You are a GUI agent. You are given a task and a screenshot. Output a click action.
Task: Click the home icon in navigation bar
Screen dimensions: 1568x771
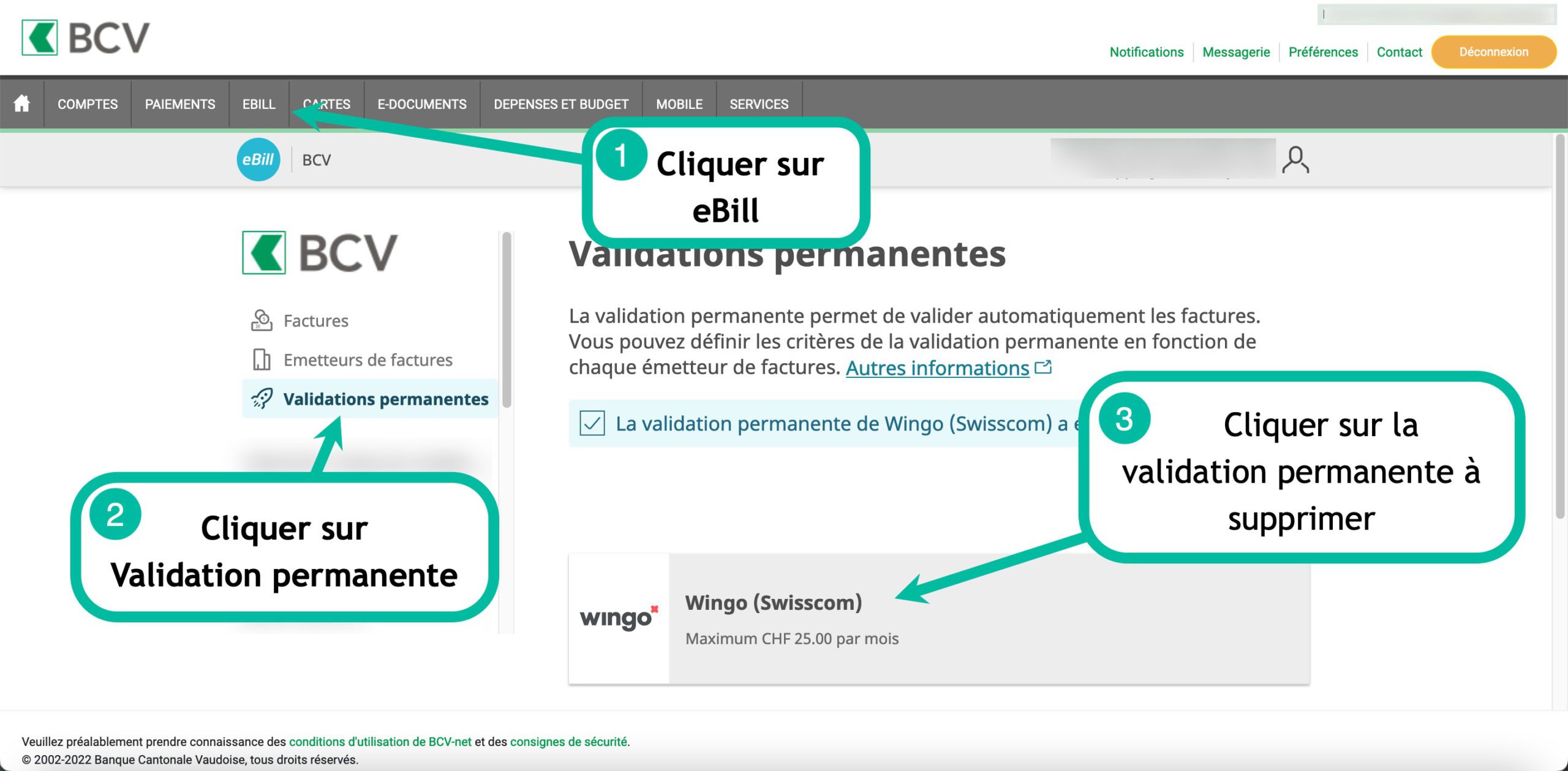click(x=22, y=103)
